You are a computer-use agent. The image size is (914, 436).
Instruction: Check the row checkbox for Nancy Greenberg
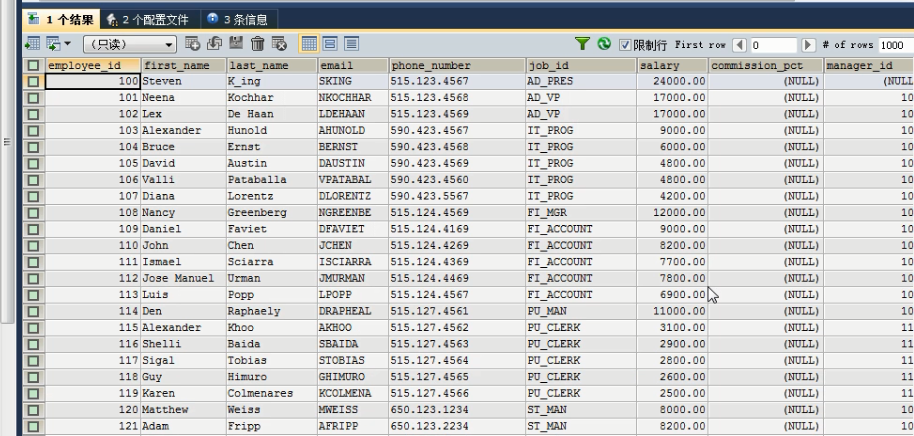(x=33, y=213)
